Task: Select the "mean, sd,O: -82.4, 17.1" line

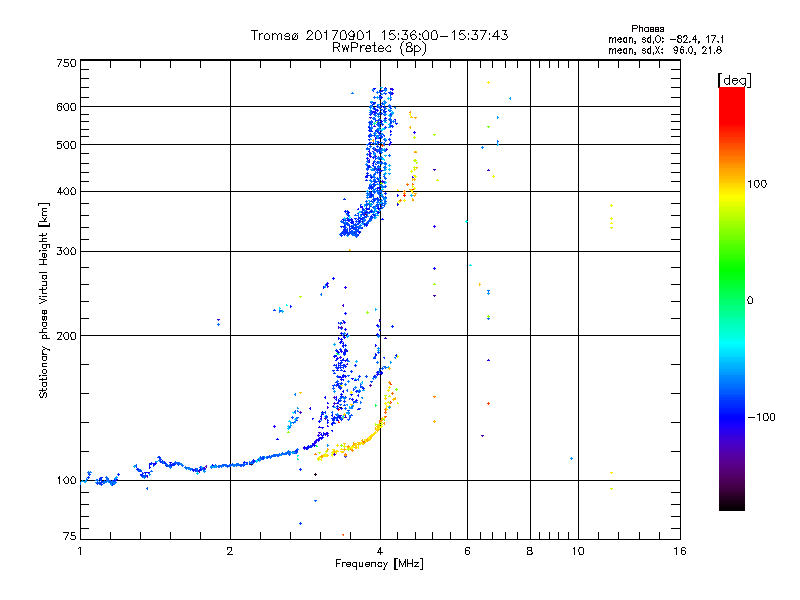Action: tap(666, 39)
